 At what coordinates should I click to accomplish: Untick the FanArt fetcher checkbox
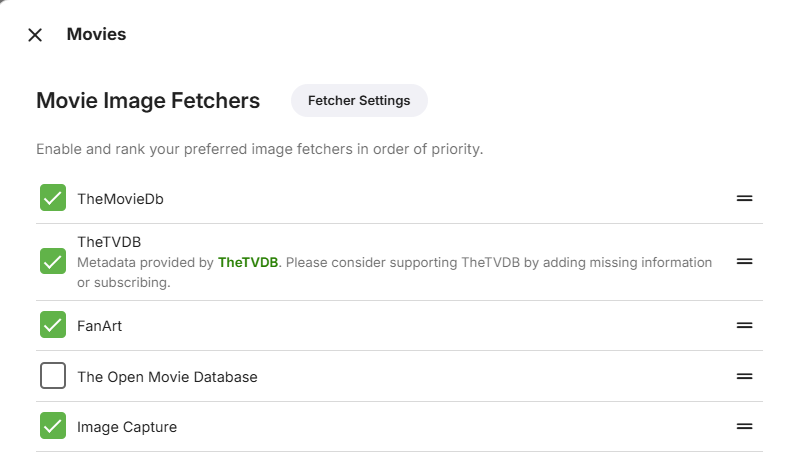coord(53,325)
